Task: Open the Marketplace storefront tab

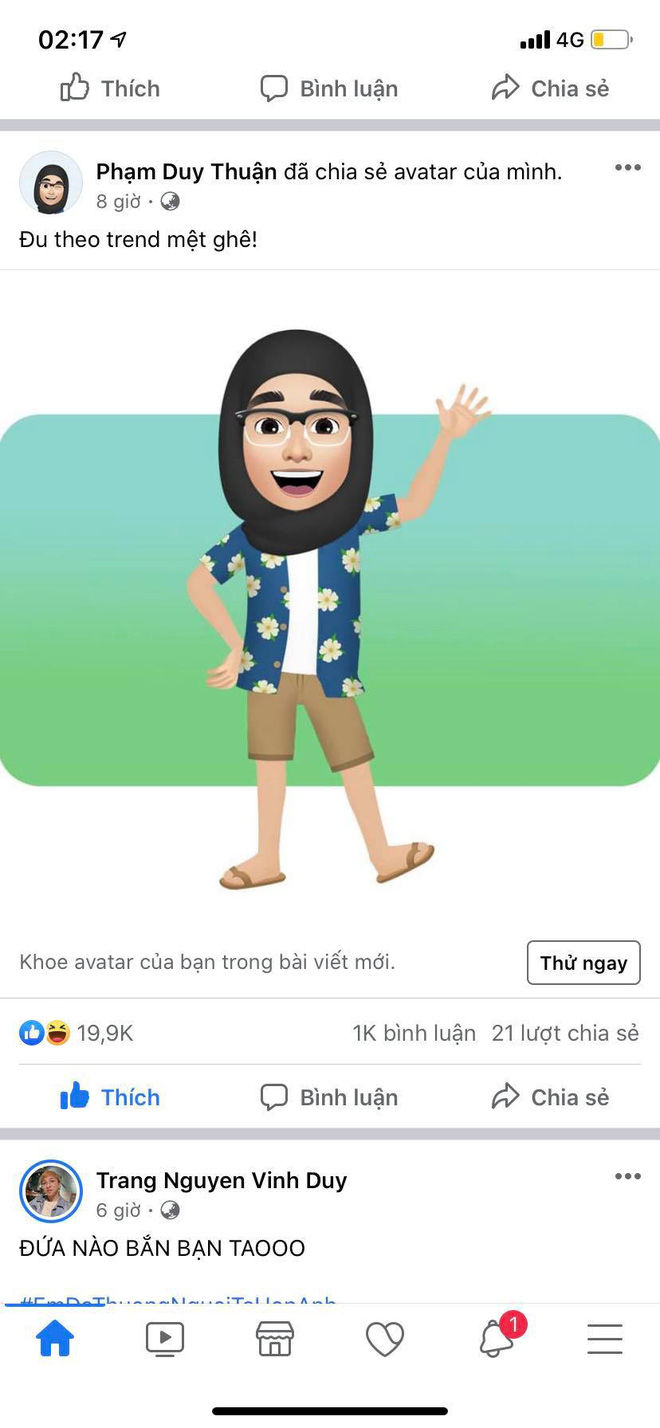Action: pos(275,1338)
